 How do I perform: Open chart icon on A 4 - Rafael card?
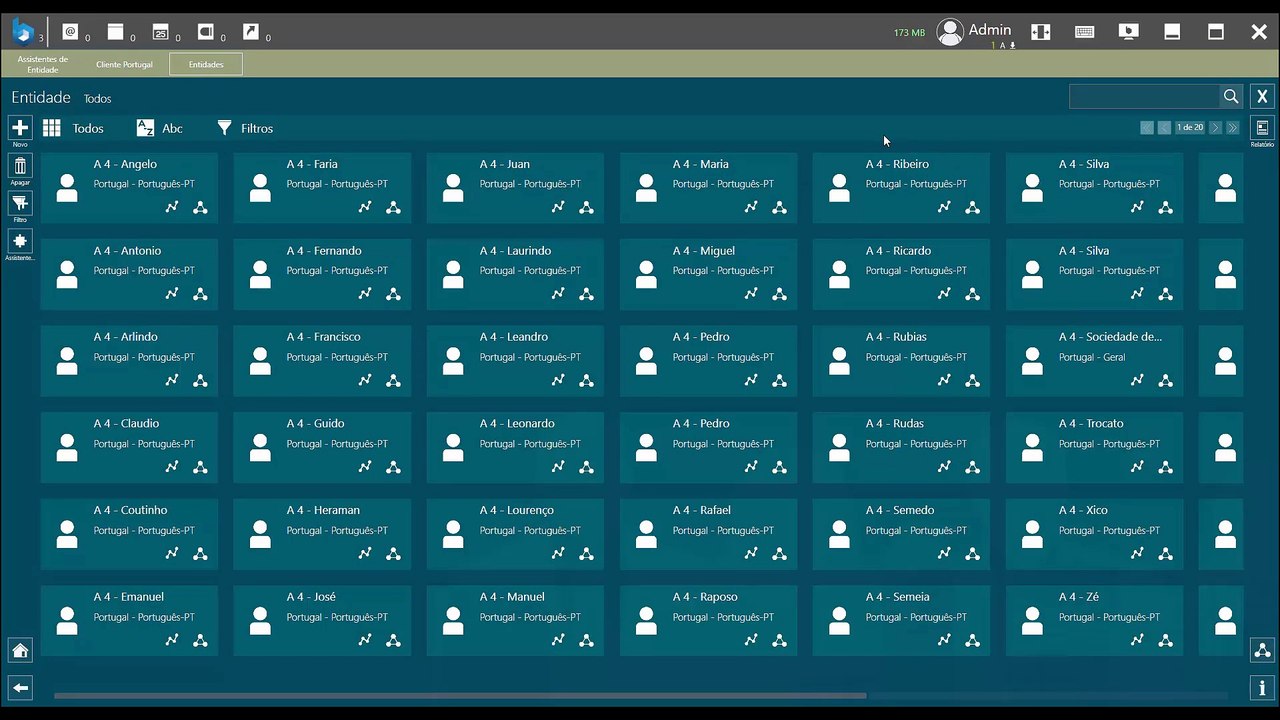[751, 553]
